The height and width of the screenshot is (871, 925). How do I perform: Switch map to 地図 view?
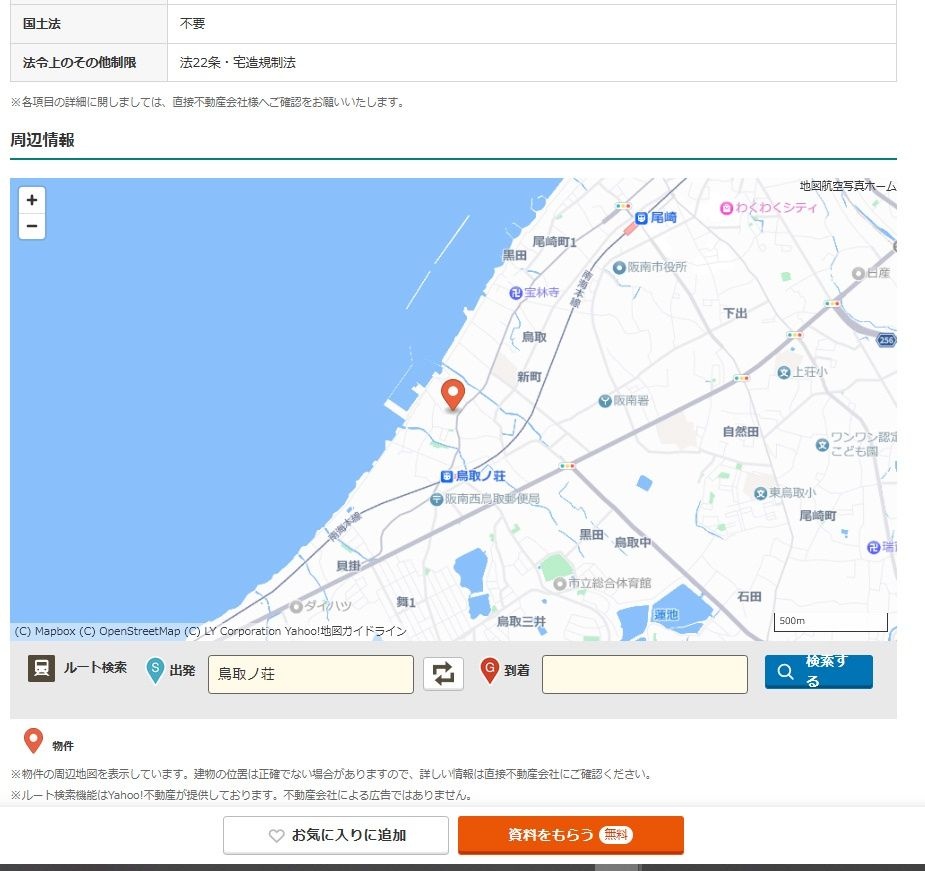click(810, 186)
